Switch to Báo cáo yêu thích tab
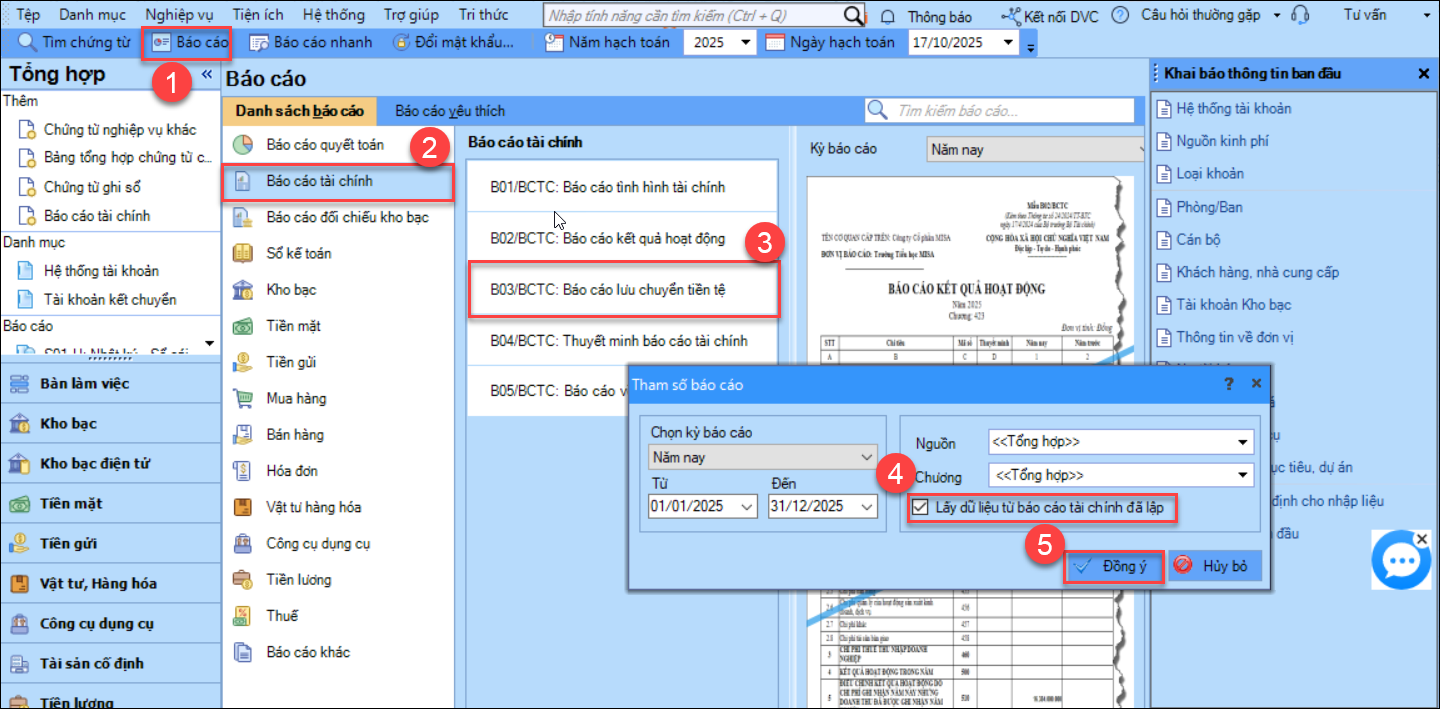 coord(449,111)
